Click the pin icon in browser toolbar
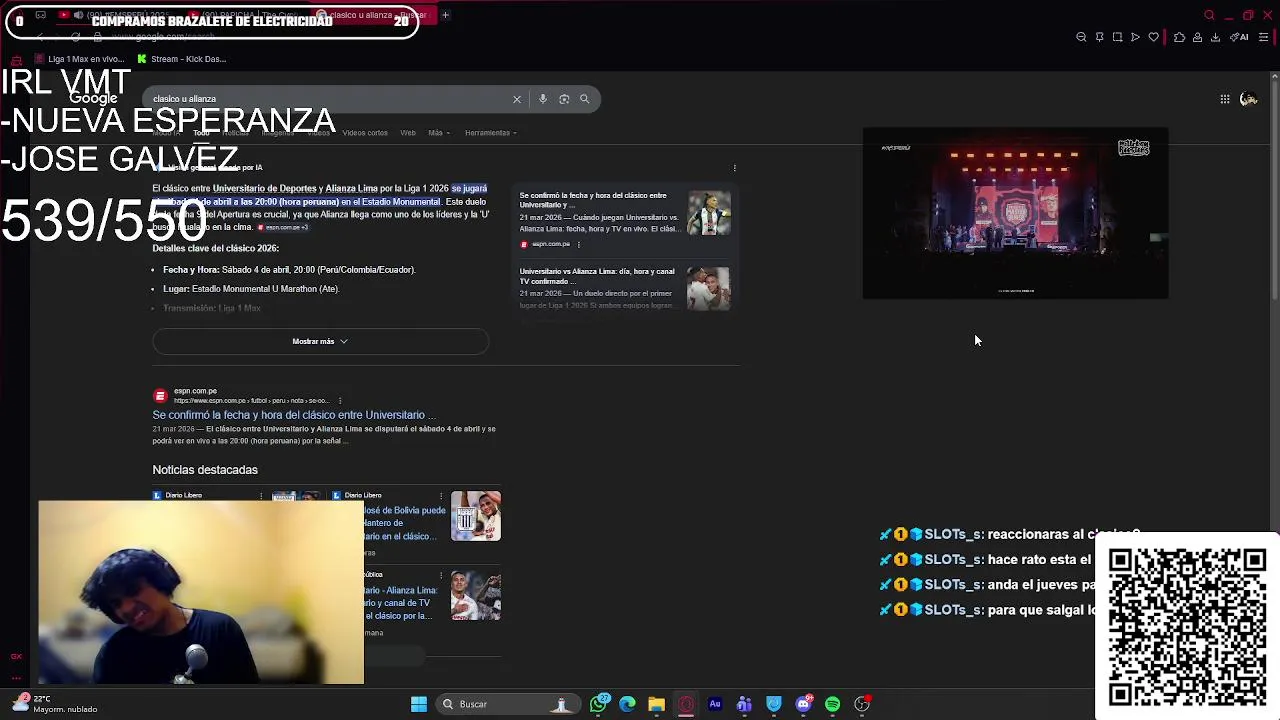The height and width of the screenshot is (720, 1280). pos(1099,37)
